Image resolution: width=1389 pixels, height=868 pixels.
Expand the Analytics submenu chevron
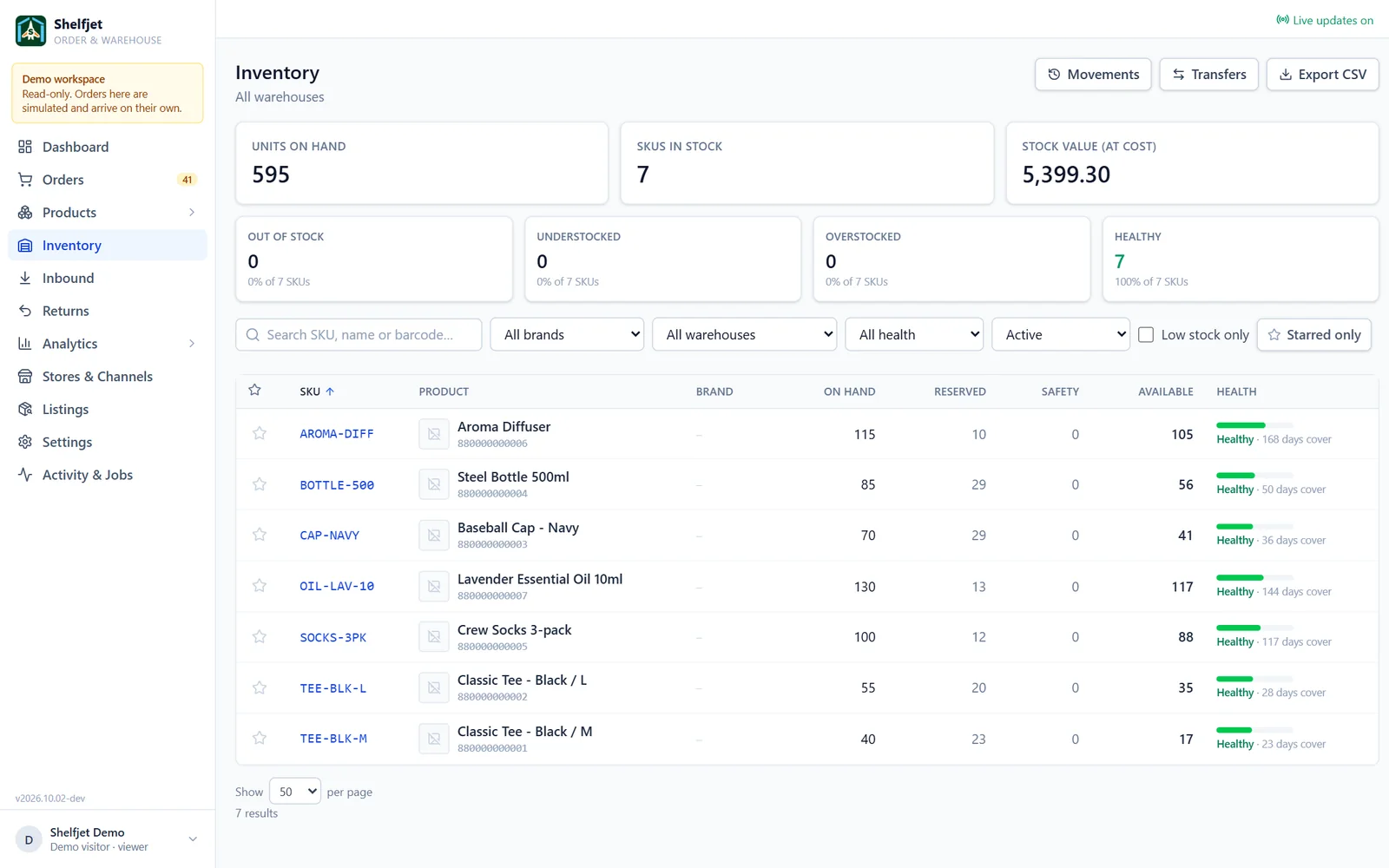[x=192, y=344]
